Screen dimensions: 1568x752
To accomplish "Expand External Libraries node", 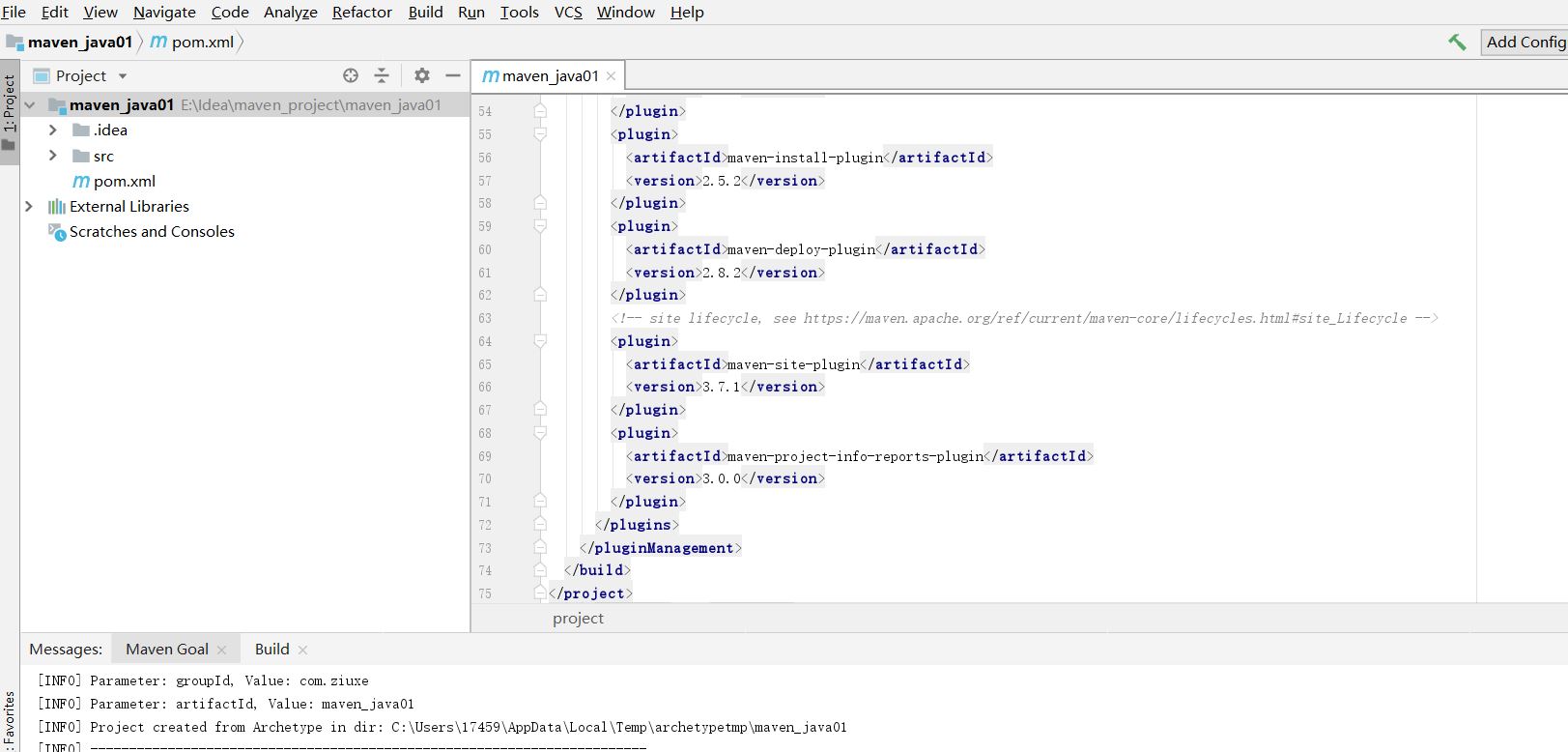I will 29,206.
